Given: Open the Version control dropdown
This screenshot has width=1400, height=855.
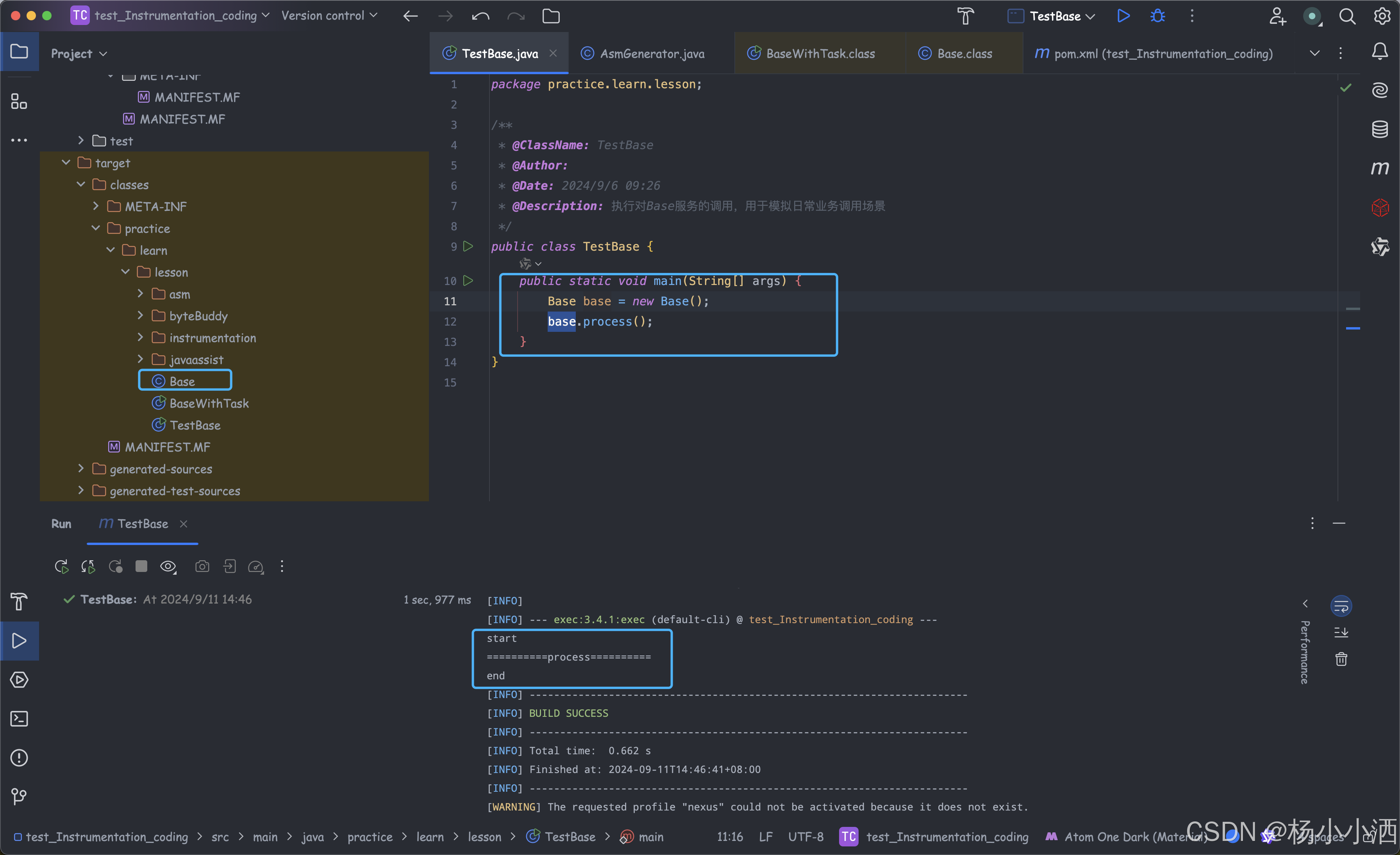Looking at the screenshot, I should point(329,16).
